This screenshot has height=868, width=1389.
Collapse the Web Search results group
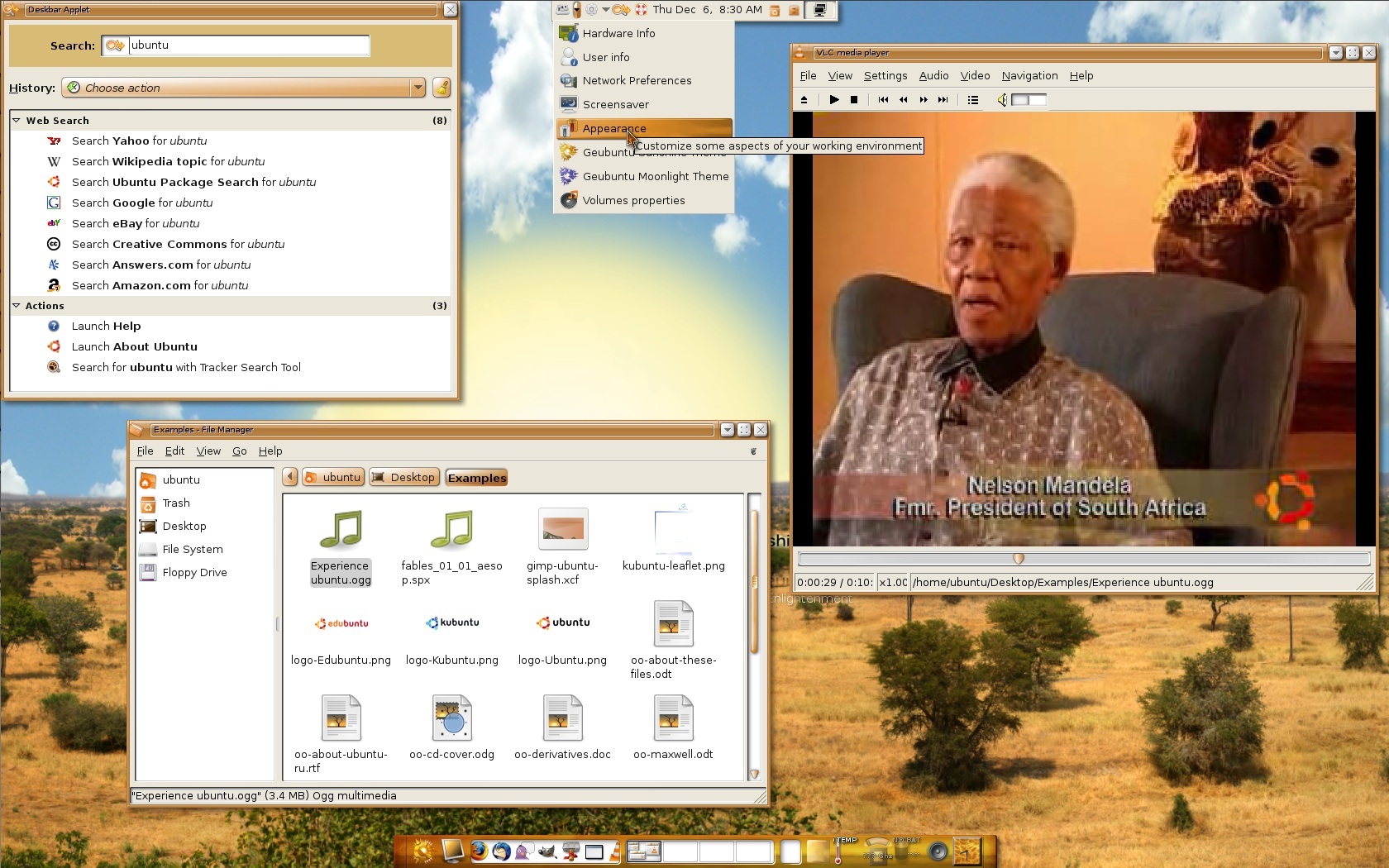click(16, 121)
